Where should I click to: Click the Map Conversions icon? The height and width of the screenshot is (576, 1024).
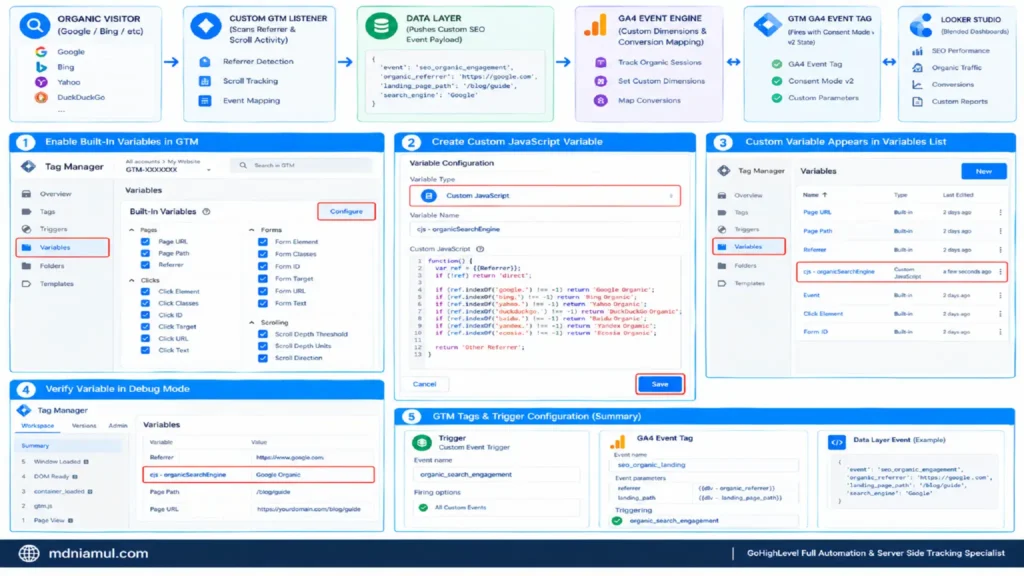point(601,101)
